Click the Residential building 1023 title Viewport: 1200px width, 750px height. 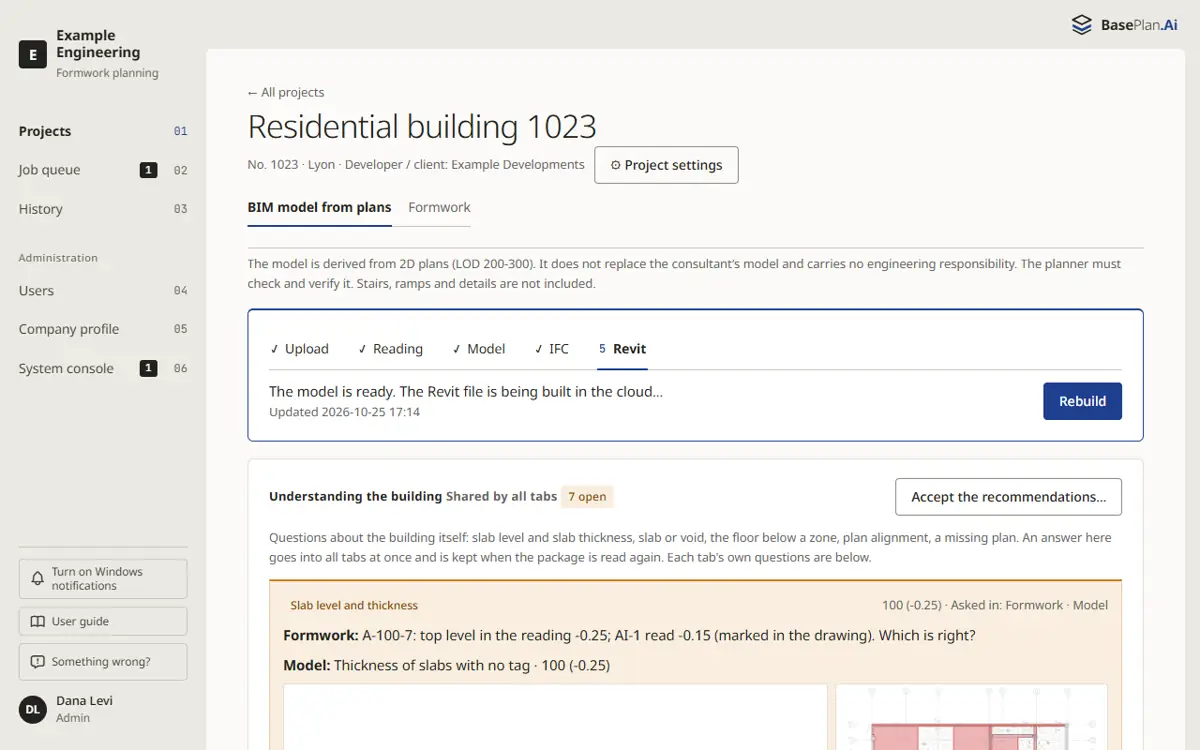click(x=422, y=127)
